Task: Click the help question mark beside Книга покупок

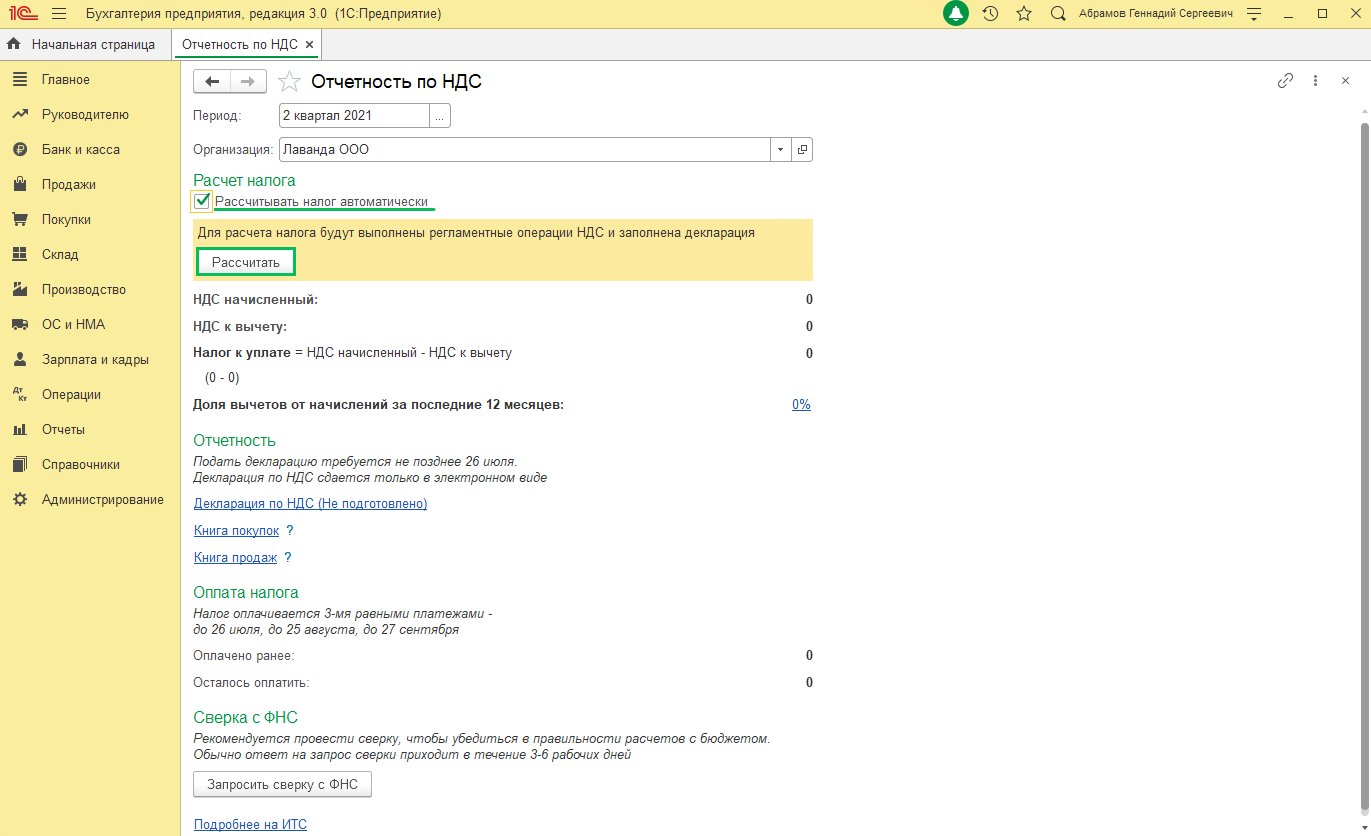Action: pyautogui.click(x=290, y=531)
